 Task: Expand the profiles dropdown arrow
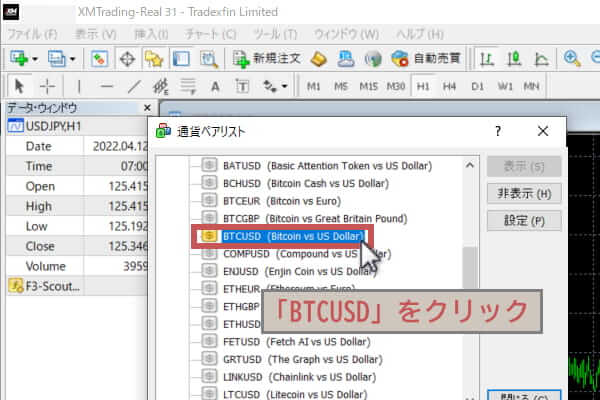(x=73, y=59)
